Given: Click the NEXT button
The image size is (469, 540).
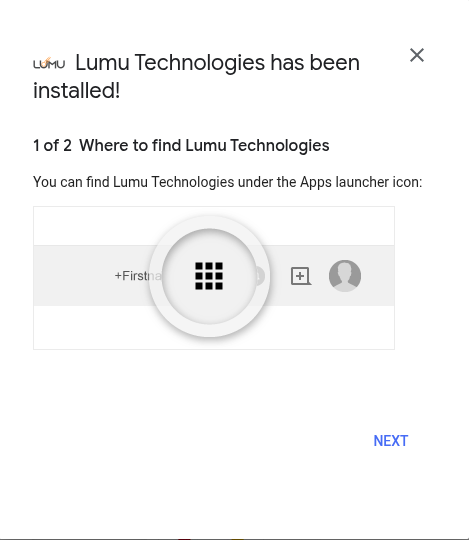Looking at the screenshot, I should 390,441.
